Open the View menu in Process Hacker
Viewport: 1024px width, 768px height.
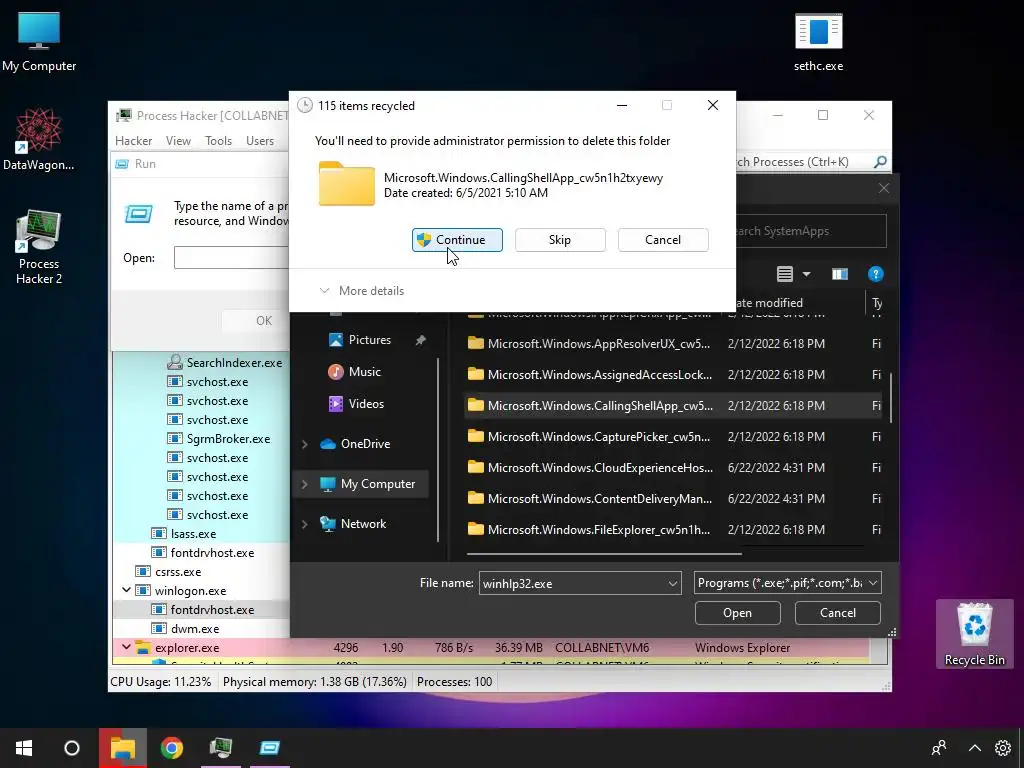[178, 140]
